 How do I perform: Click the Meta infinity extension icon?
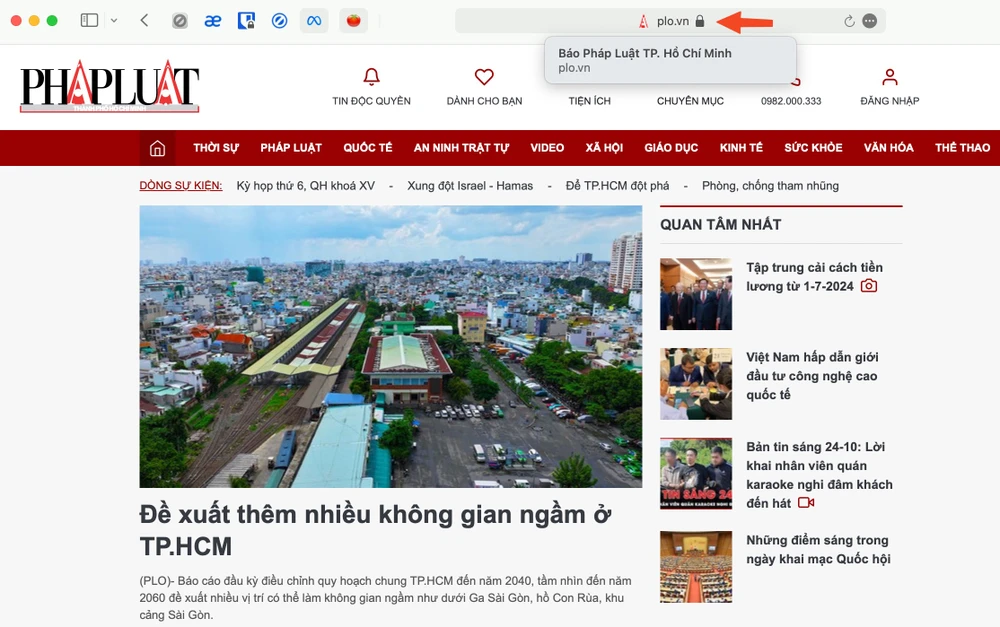(314, 19)
